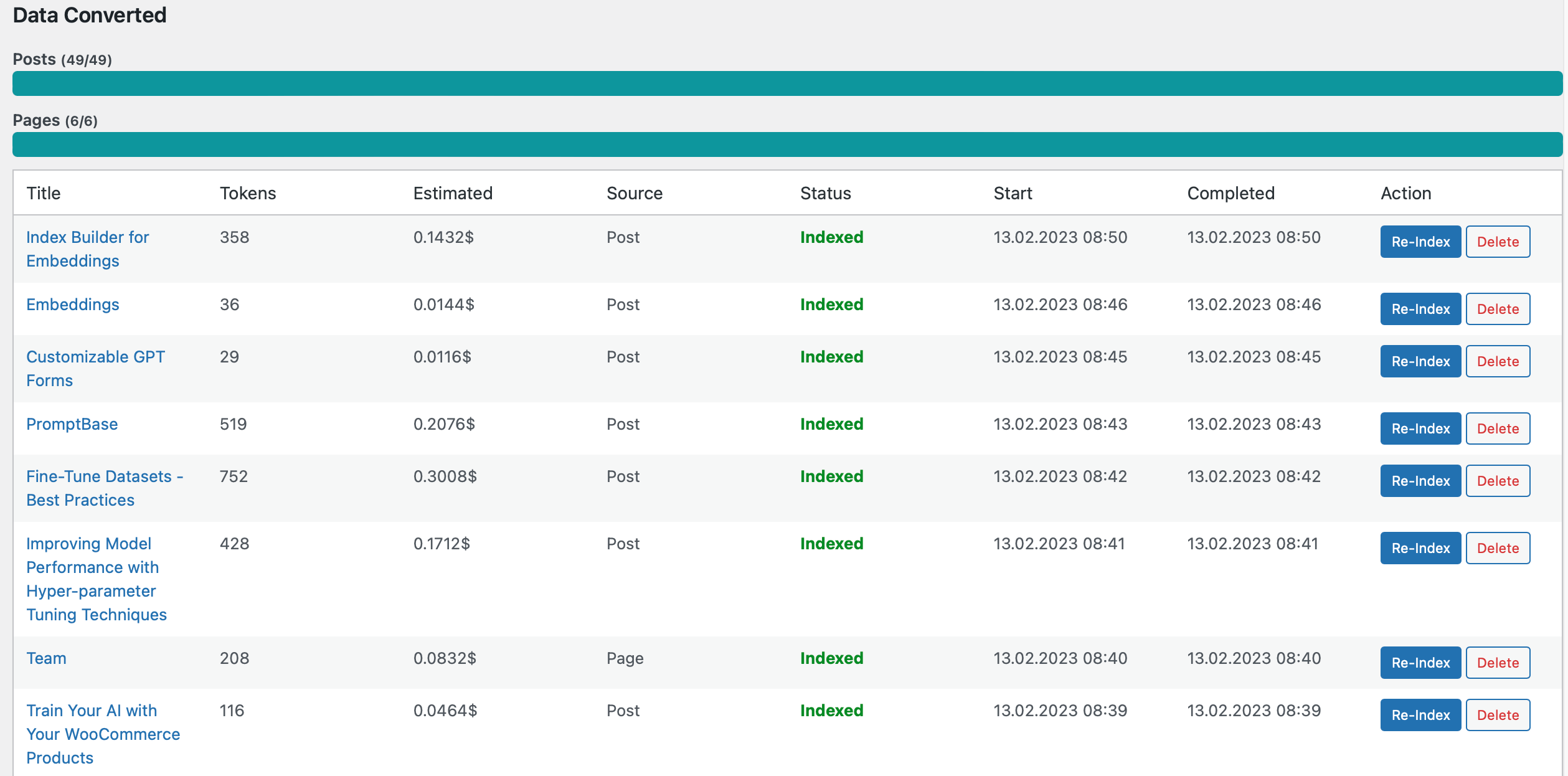This screenshot has width=1568, height=776.
Task: Delete the 'Fine-Tune Datasets' row
Action: tap(1498, 481)
